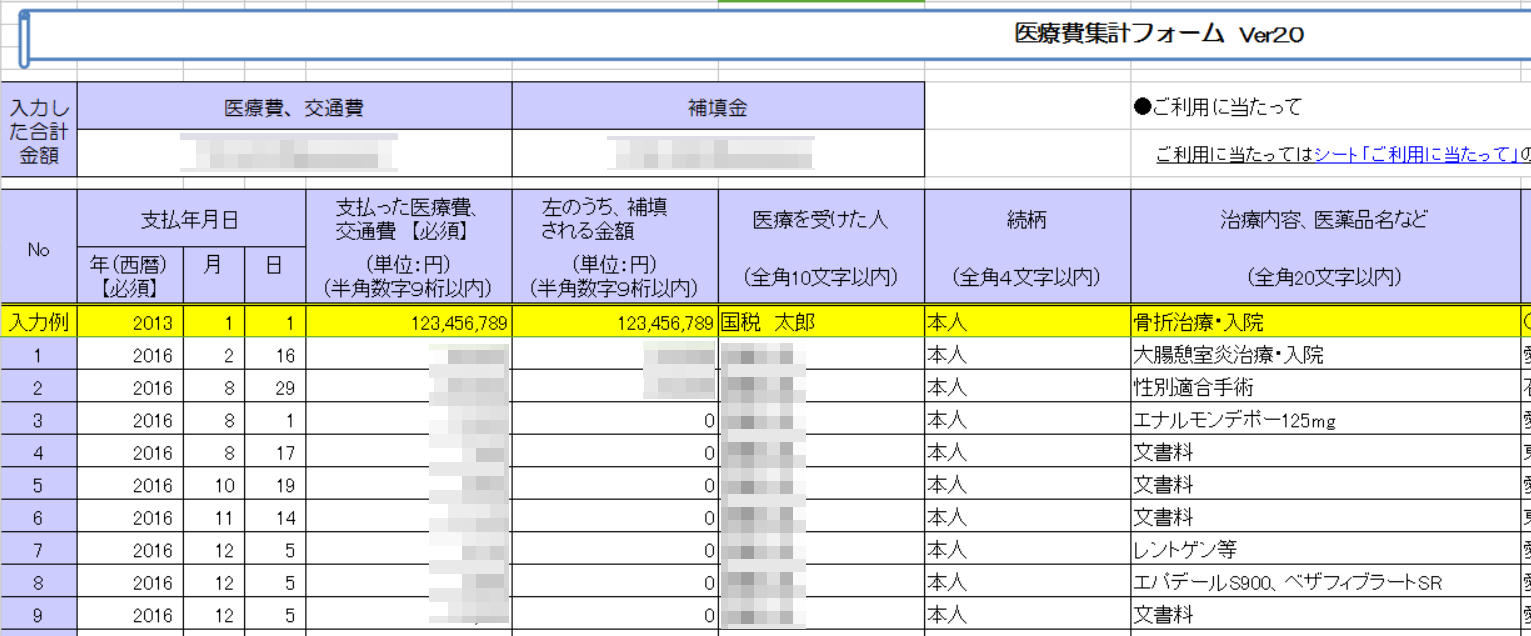The width and height of the screenshot is (1531, 636).
Task: Select 文書料 in row No 5
Action: (x=1325, y=485)
